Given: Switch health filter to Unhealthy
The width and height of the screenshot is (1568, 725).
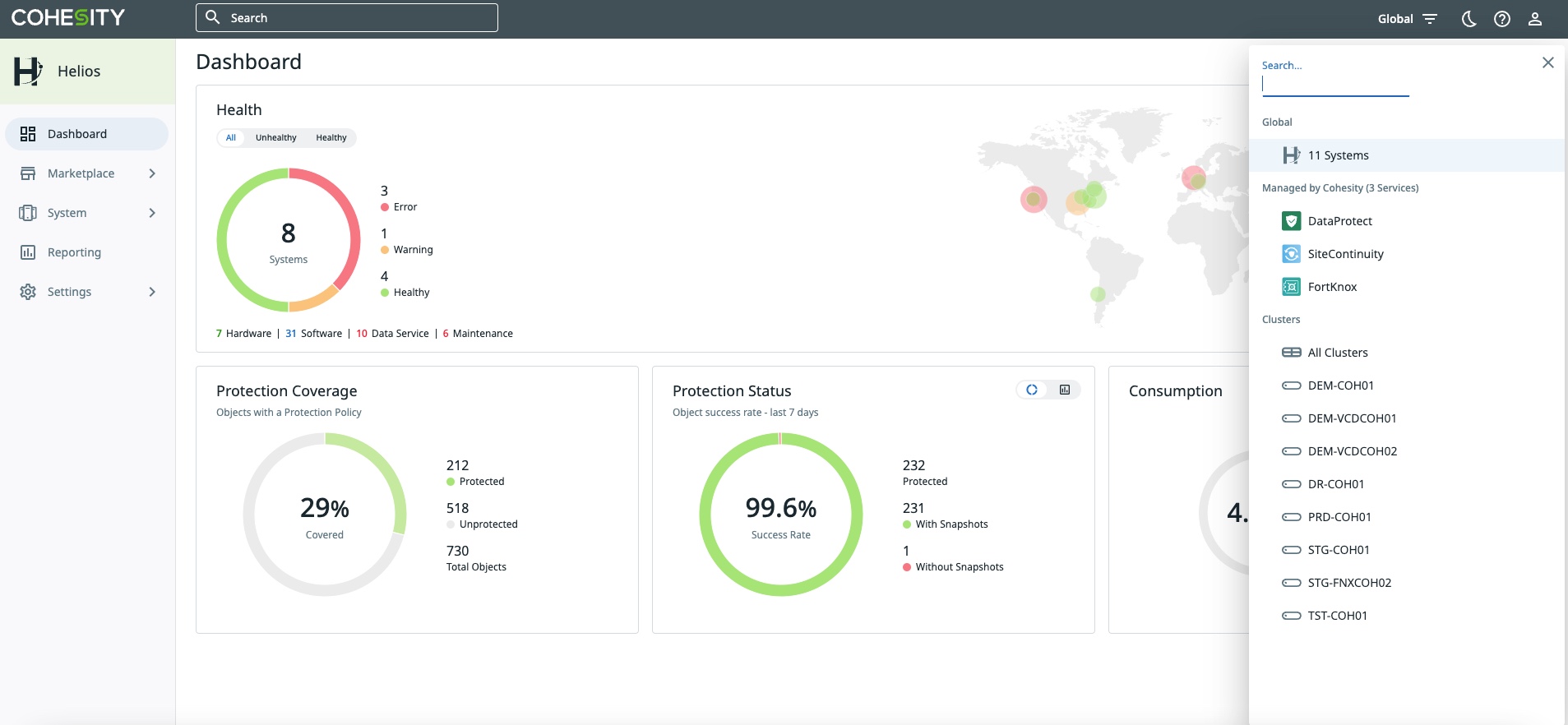Looking at the screenshot, I should coord(275,138).
